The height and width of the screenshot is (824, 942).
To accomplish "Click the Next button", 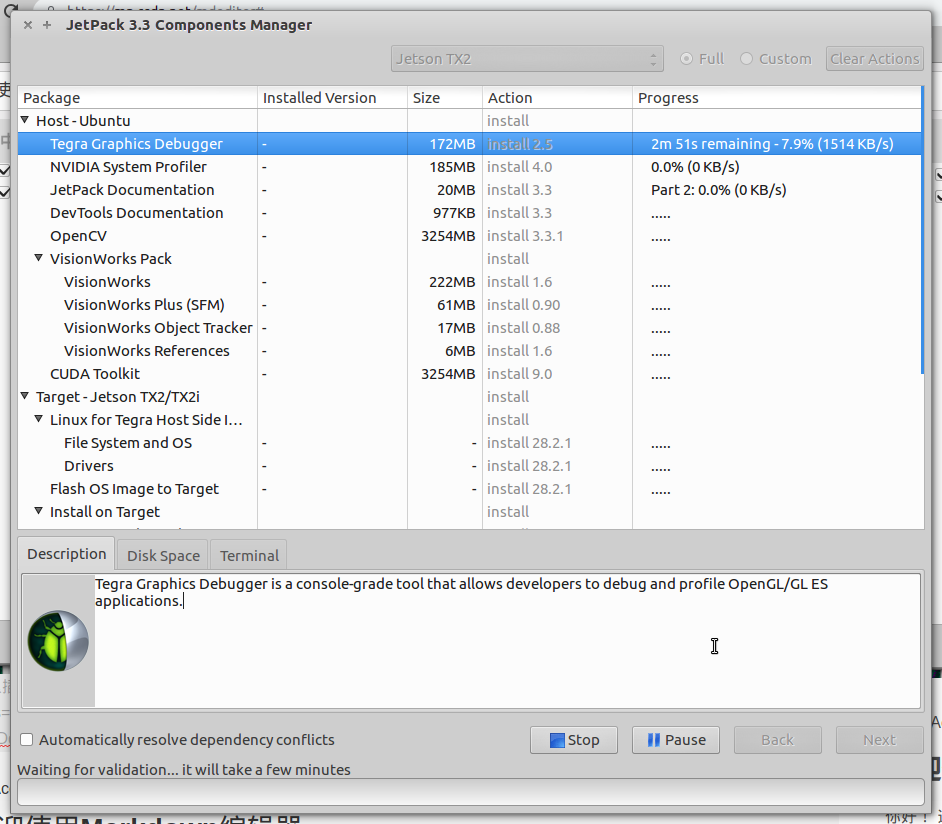I will (x=880, y=740).
